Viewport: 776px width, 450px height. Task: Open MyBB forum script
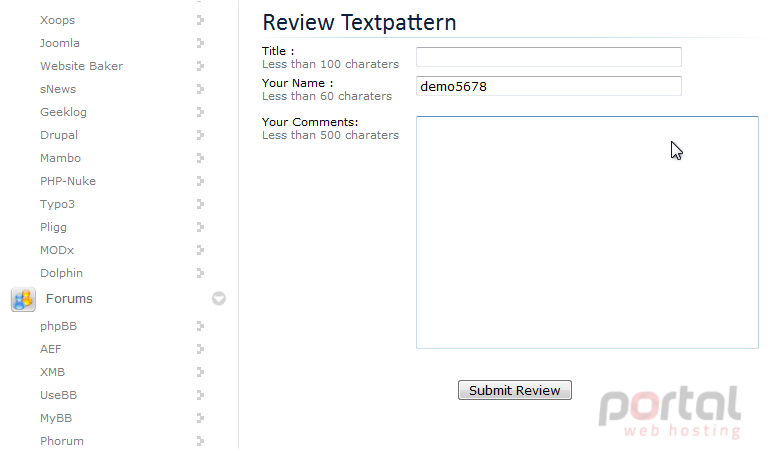coord(56,418)
